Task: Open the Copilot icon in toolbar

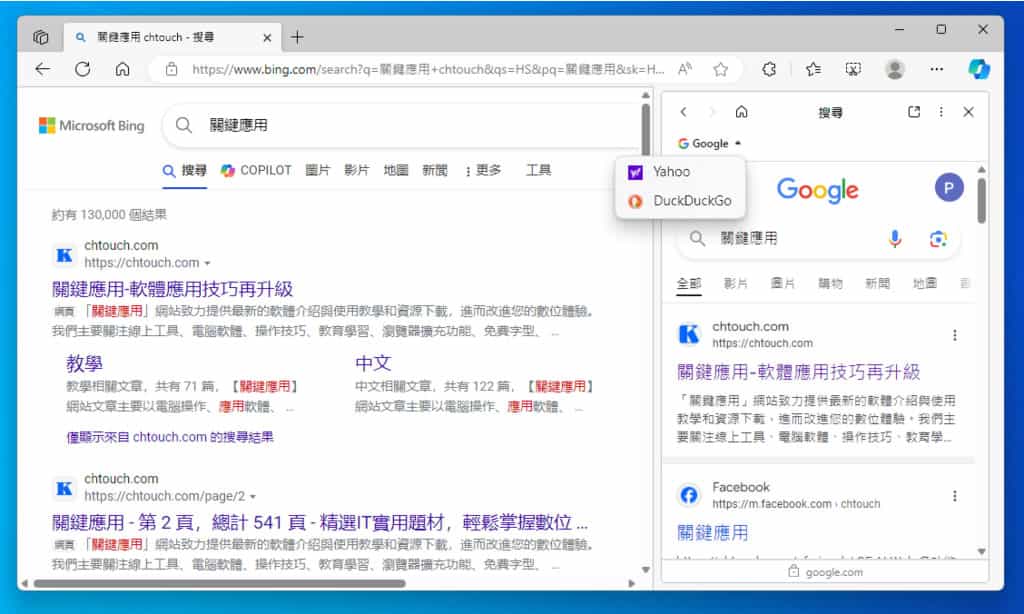Action: pos(978,69)
